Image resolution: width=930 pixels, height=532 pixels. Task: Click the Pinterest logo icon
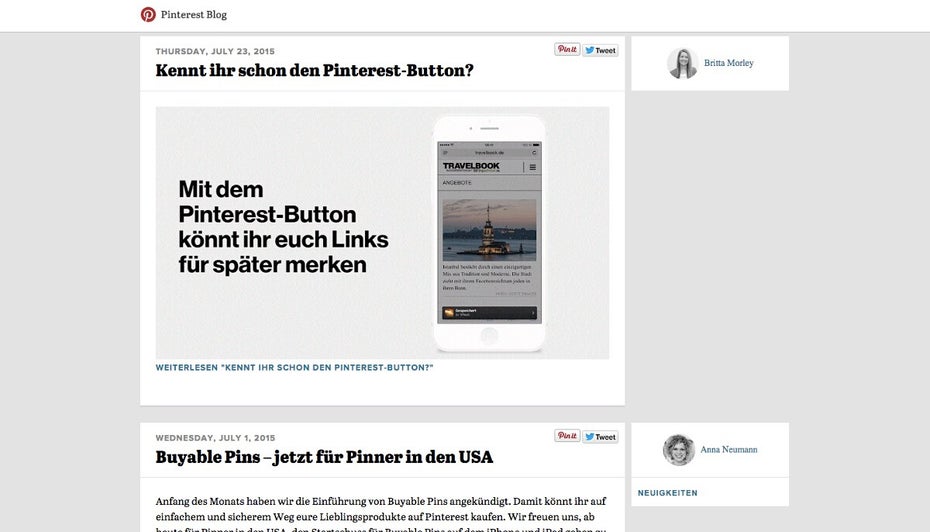[x=148, y=14]
